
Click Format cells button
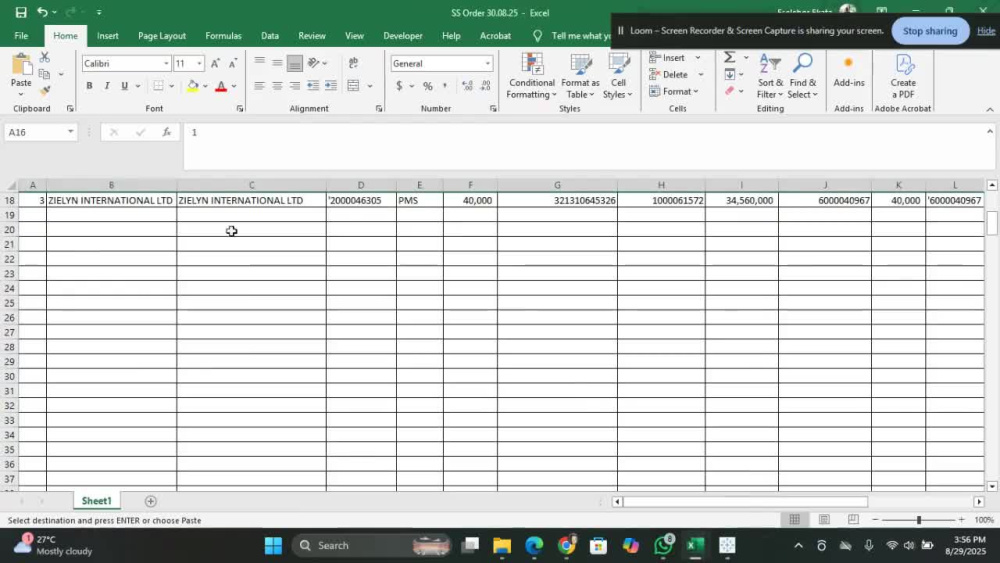[675, 91]
